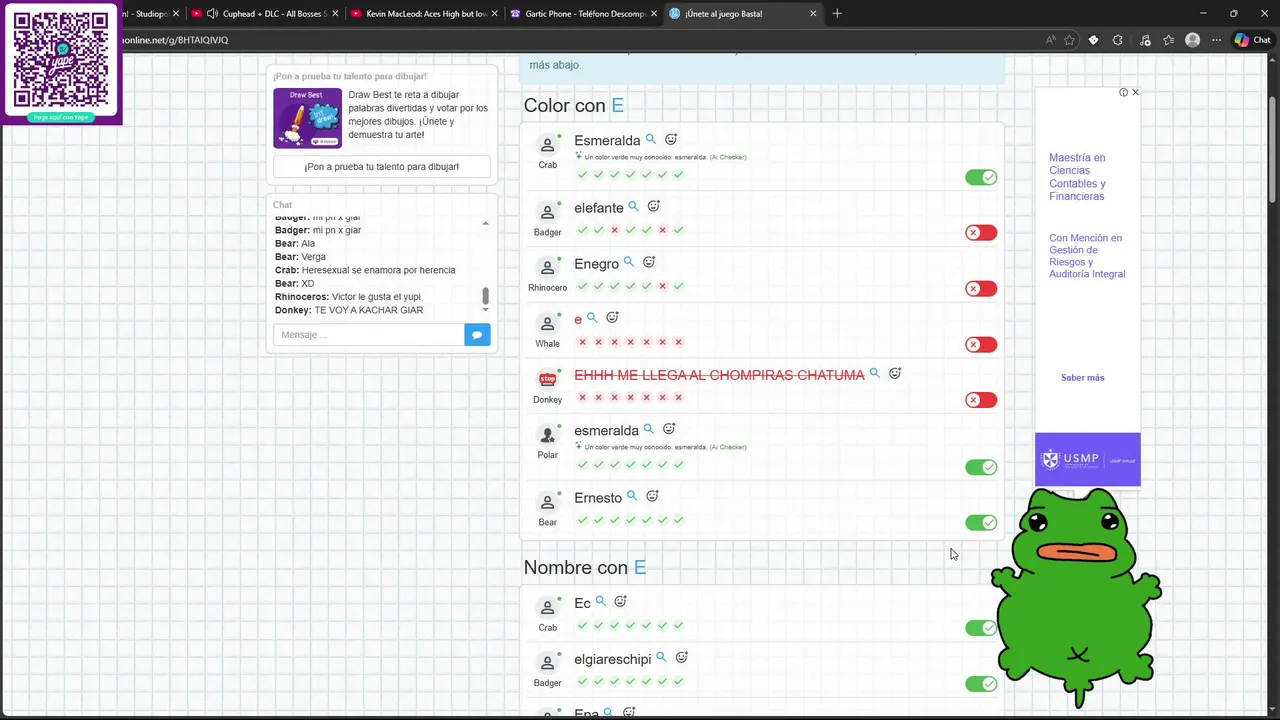Image resolution: width=1280 pixels, height=720 pixels.
Task: Click magnifier icon beside Enegro
Action: (x=629, y=263)
